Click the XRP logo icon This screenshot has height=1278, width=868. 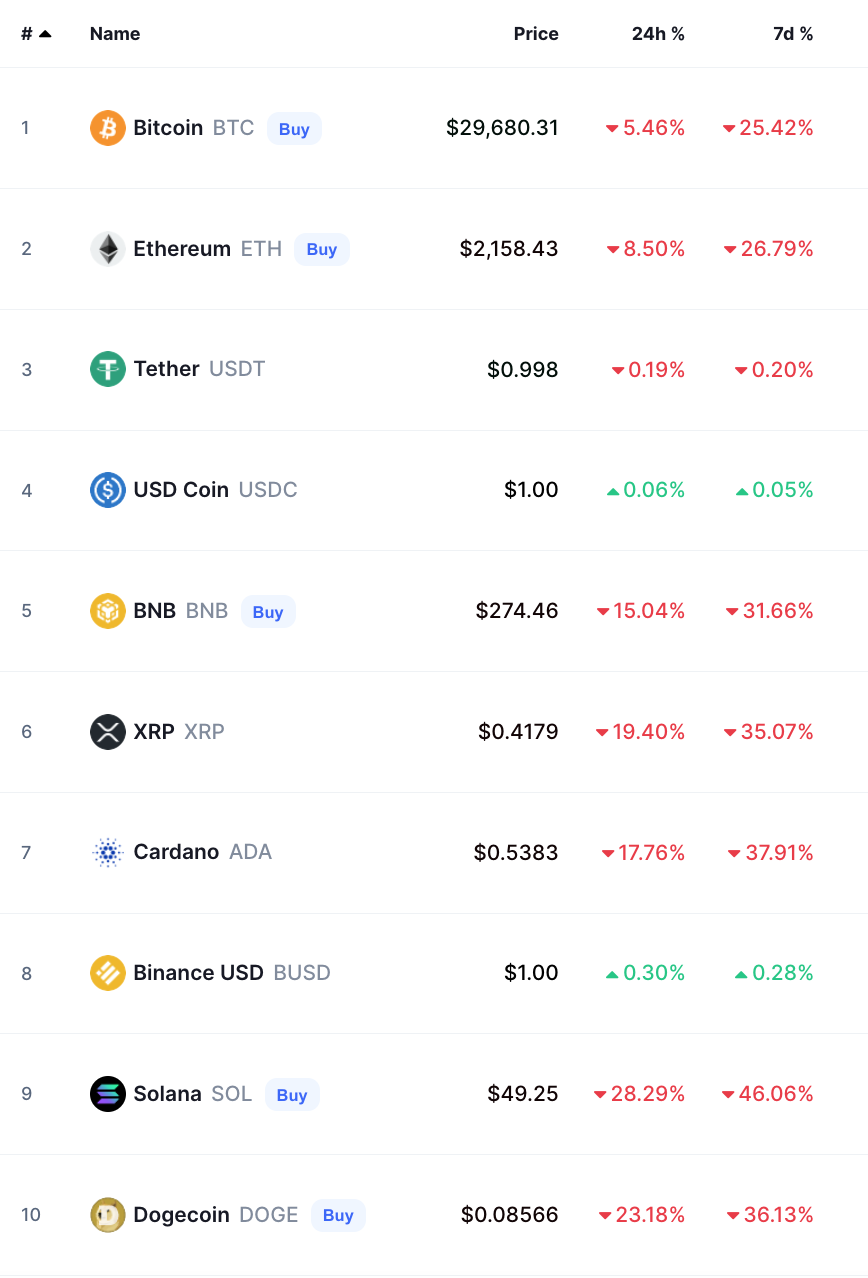tap(108, 732)
